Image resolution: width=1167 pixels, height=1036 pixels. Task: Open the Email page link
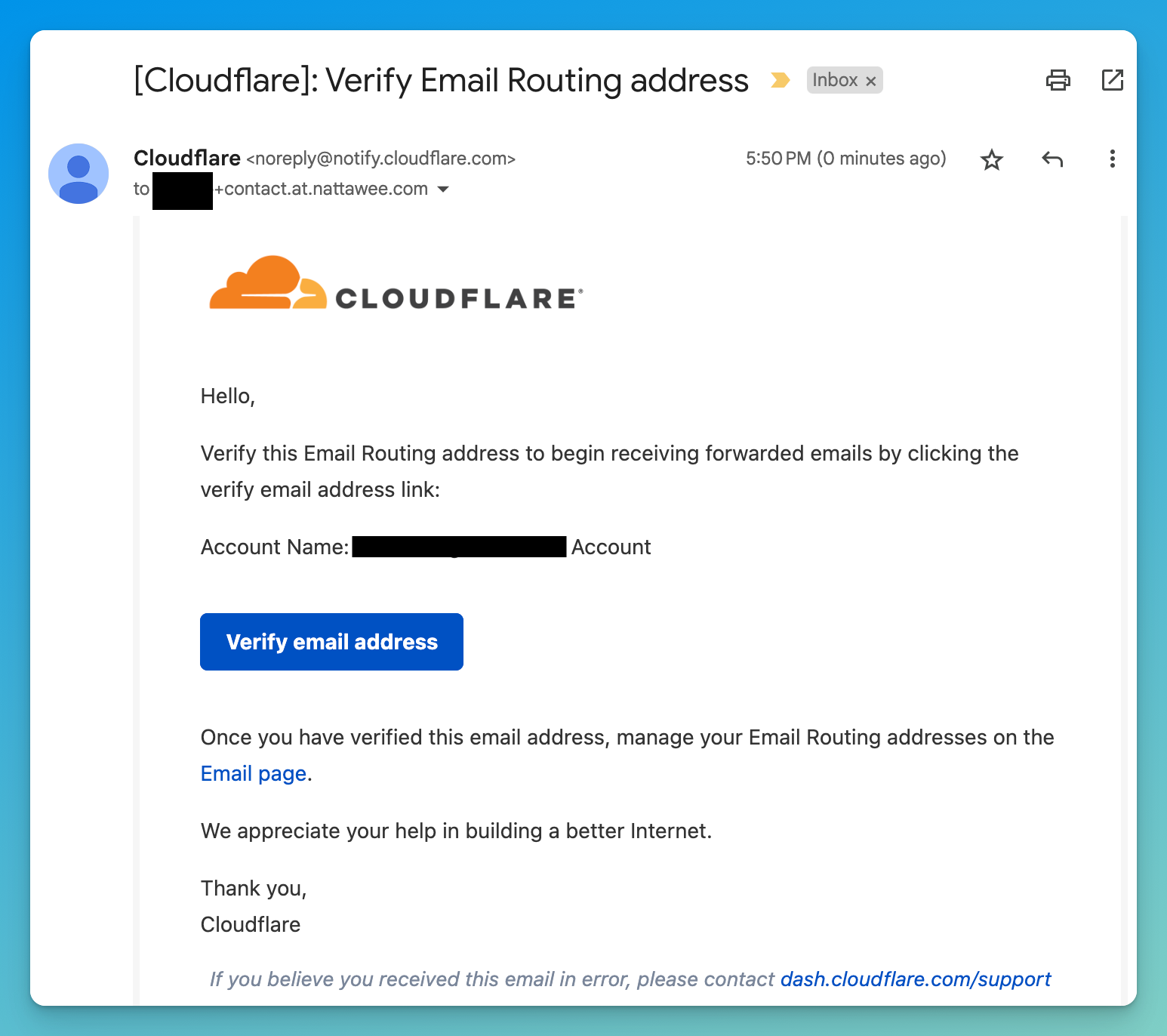click(x=253, y=773)
